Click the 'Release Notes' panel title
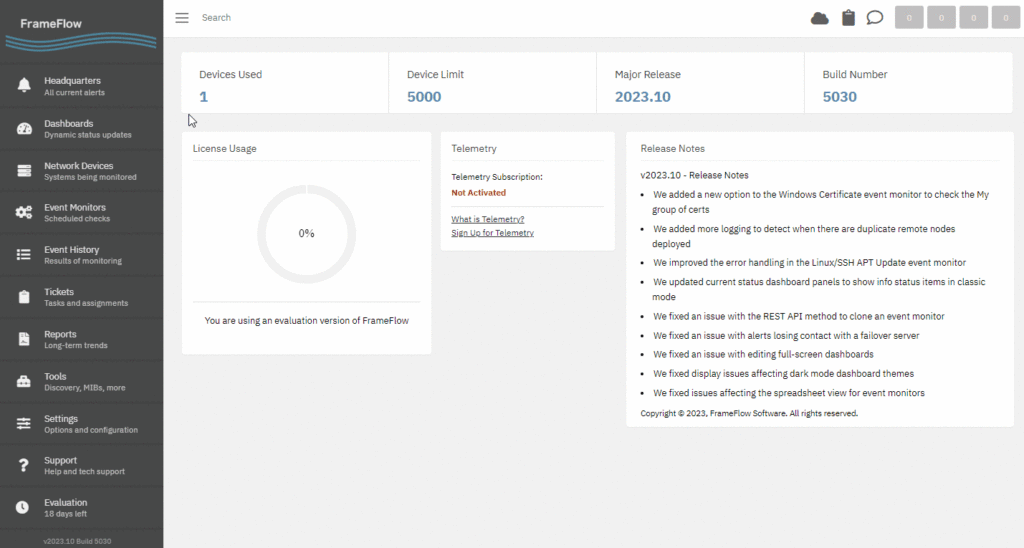Screen dimensions: 1024x548 point(672,149)
